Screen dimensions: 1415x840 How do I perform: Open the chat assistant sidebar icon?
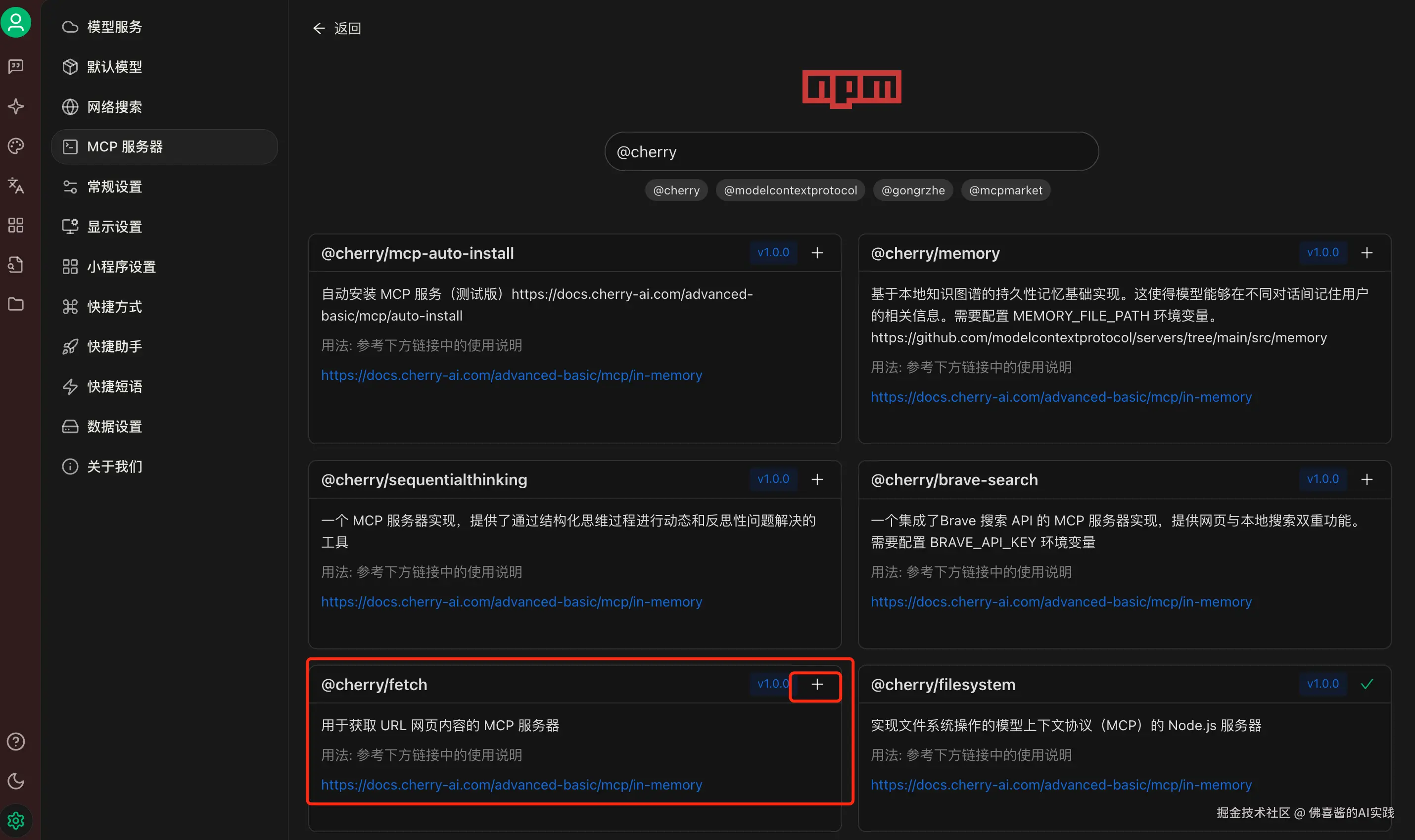pos(16,67)
